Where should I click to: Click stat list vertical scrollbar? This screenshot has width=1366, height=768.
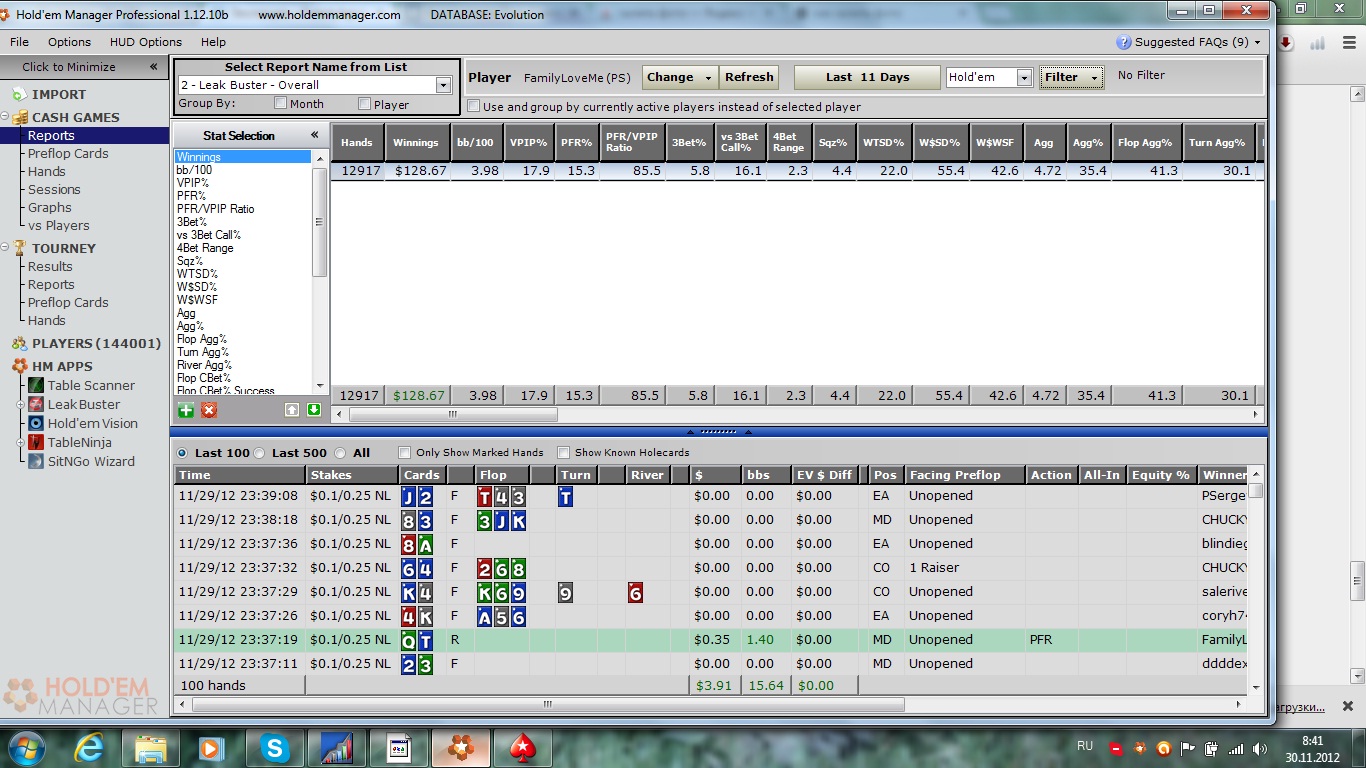point(319,223)
